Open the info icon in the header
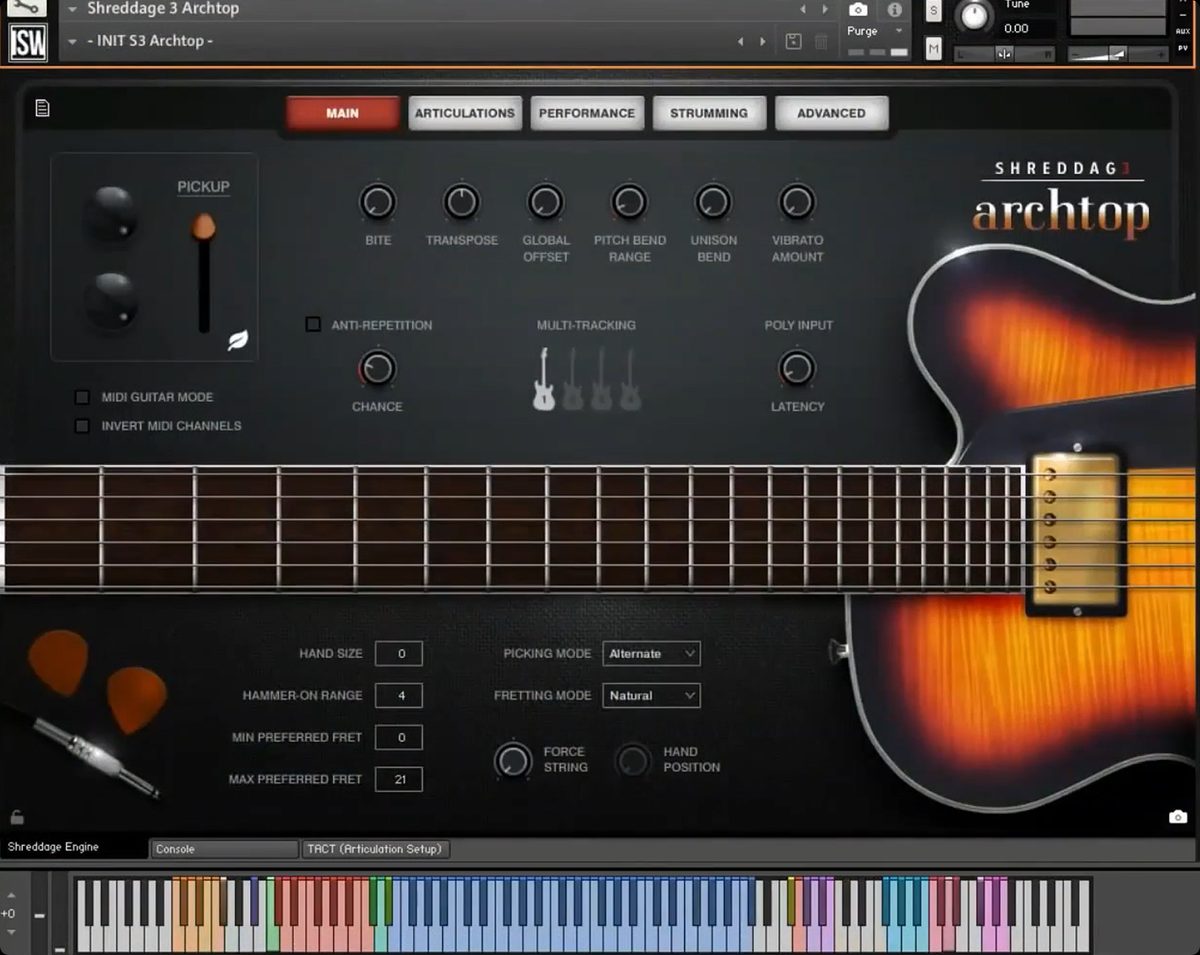 click(x=894, y=9)
